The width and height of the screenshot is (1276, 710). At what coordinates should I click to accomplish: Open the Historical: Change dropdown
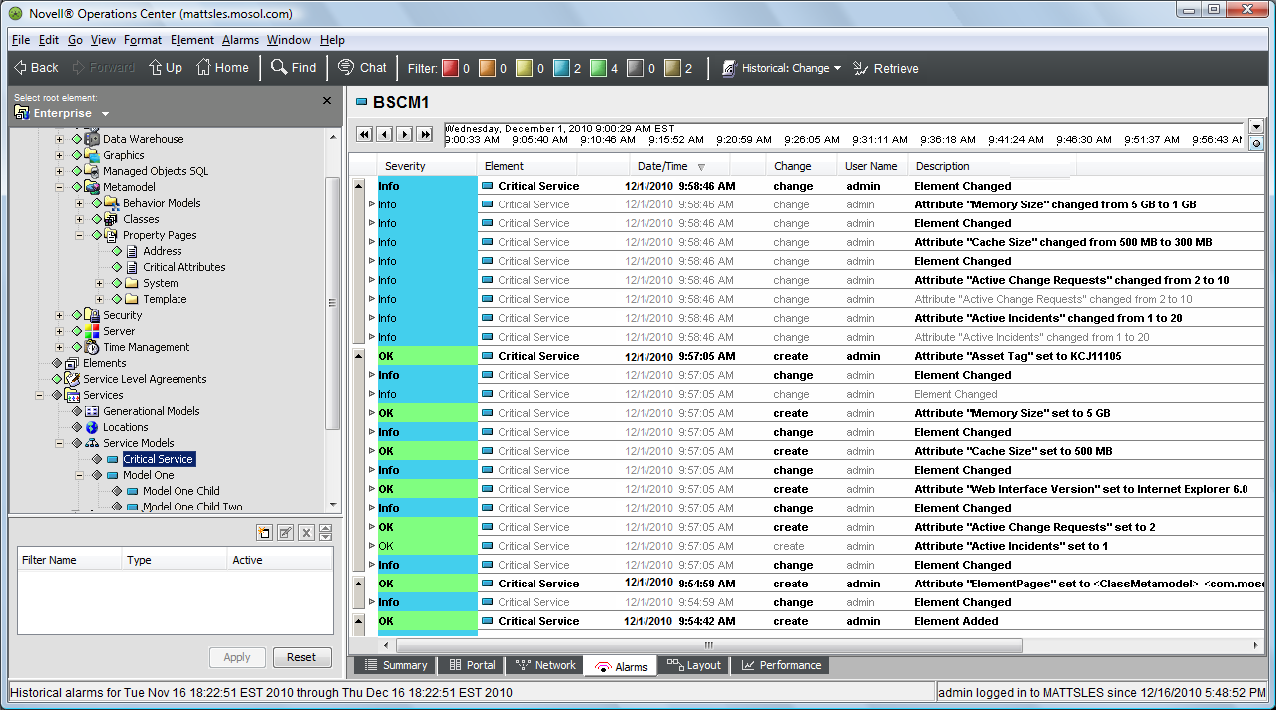781,68
